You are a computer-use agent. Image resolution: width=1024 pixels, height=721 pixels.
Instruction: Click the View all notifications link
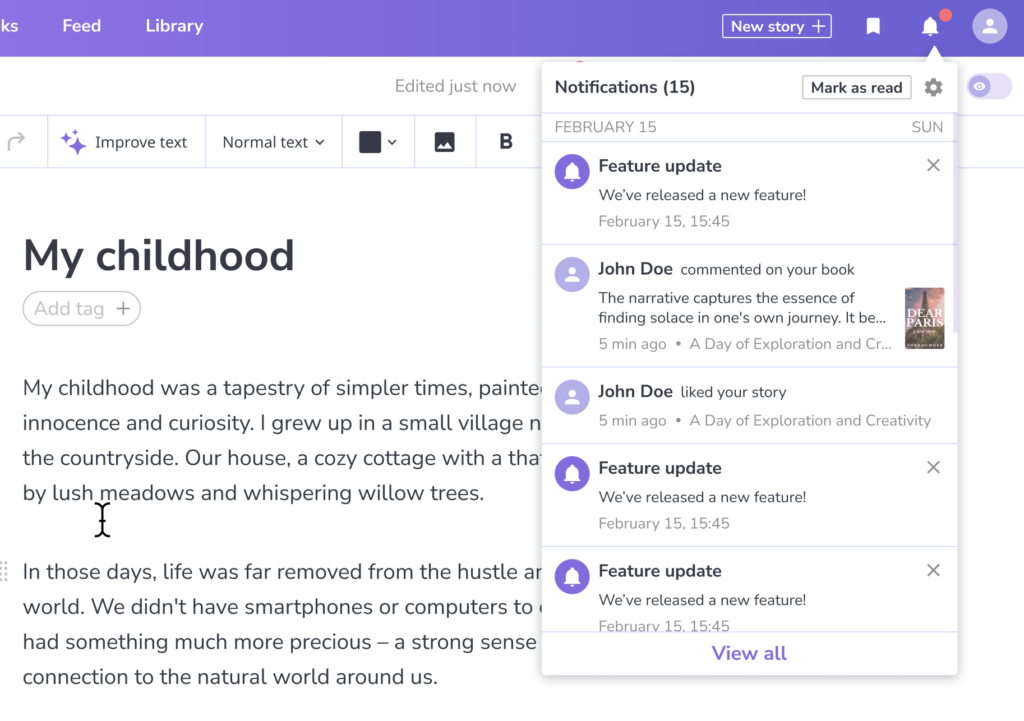pos(748,653)
